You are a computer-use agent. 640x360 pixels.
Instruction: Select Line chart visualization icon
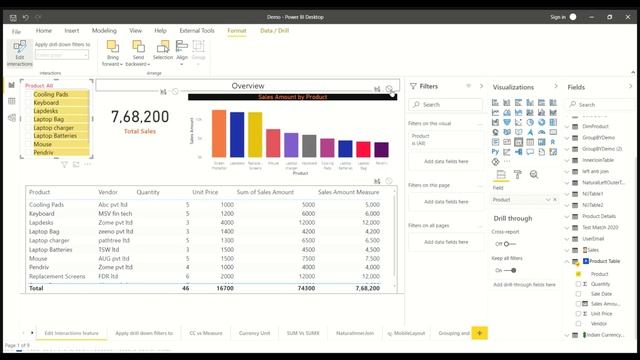pyautogui.click(x=495, y=112)
